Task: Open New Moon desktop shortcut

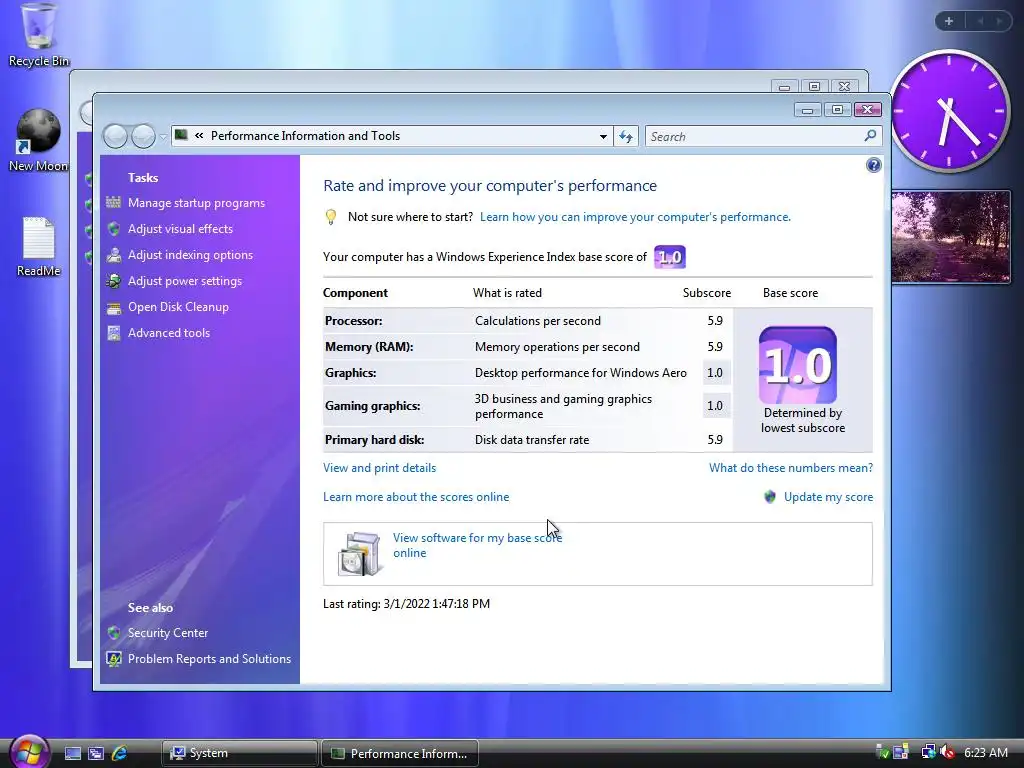Action: 38,140
